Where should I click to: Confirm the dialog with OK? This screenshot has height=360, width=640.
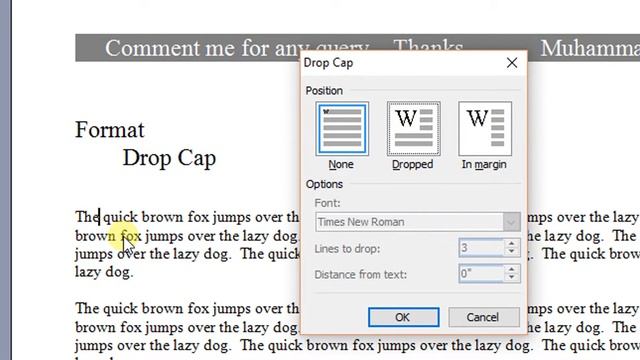pos(404,317)
